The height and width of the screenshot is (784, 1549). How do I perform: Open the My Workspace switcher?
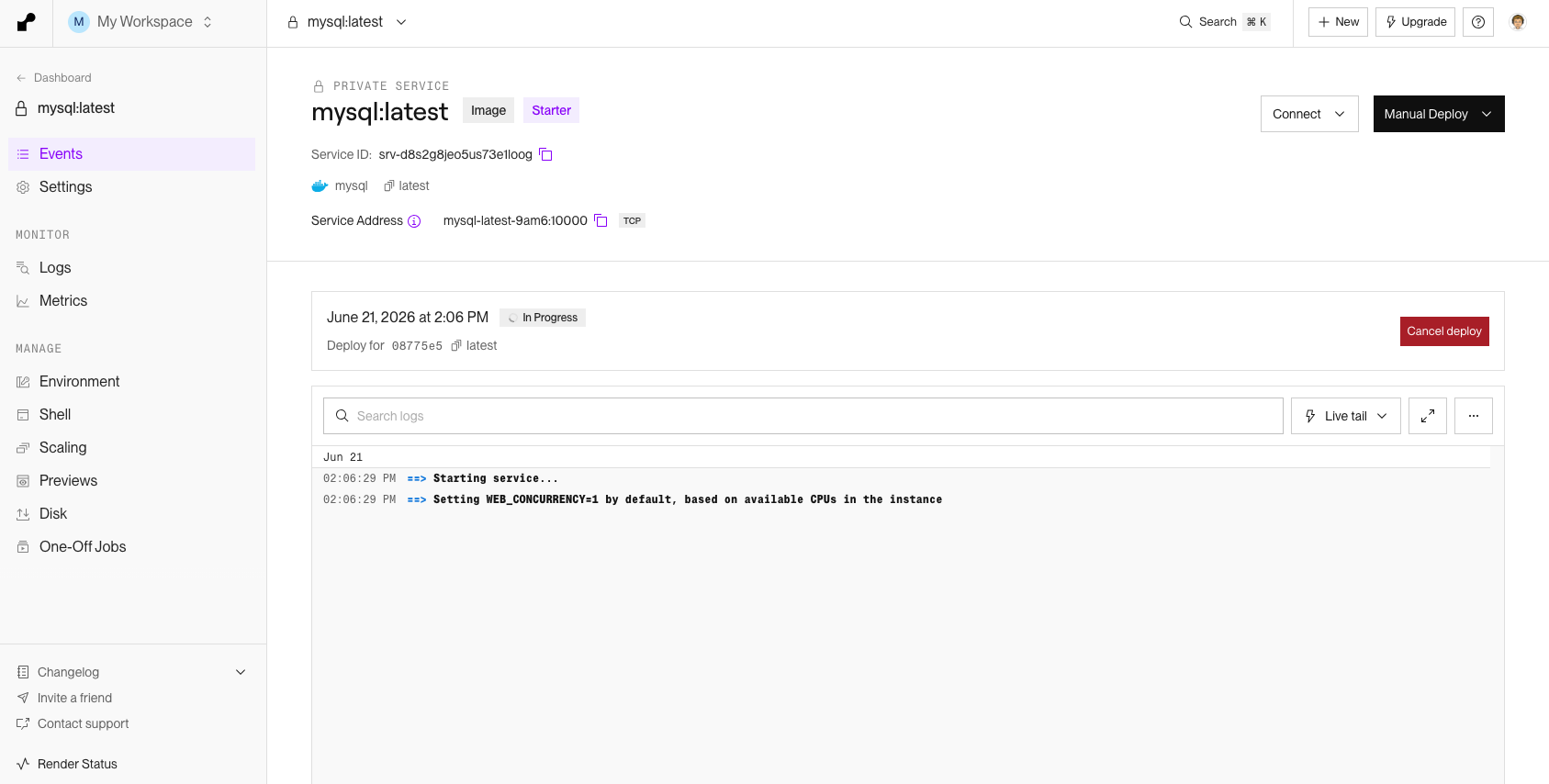pyautogui.click(x=141, y=22)
